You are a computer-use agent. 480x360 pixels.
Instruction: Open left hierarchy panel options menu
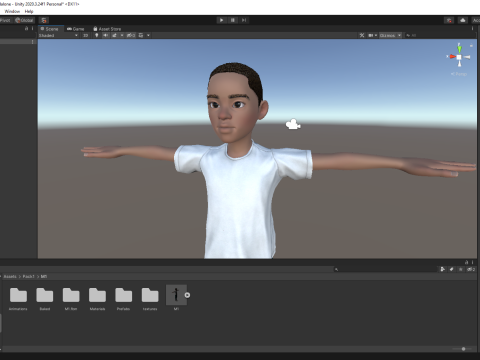point(32,29)
